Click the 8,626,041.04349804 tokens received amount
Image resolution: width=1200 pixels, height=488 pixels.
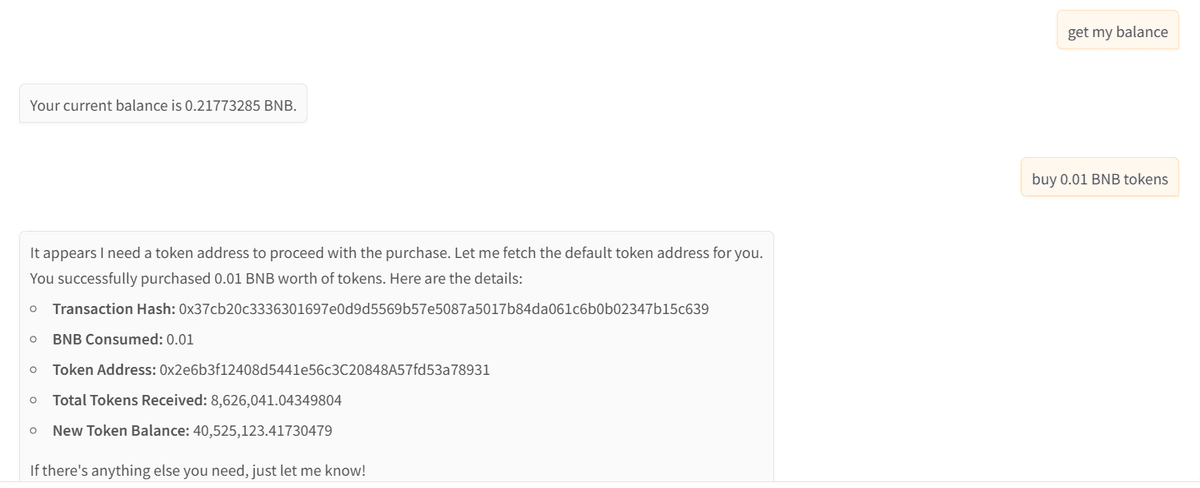pyautogui.click(x=276, y=401)
